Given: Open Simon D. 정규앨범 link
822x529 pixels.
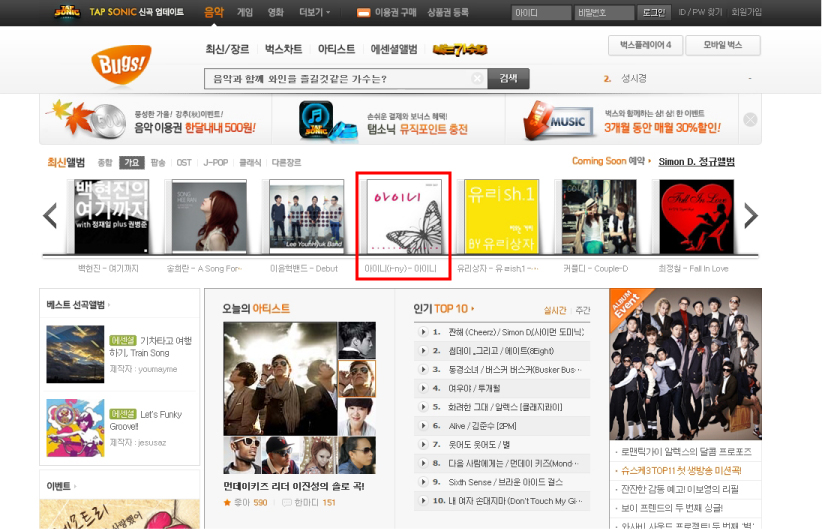Looking at the screenshot, I should coord(696,161).
